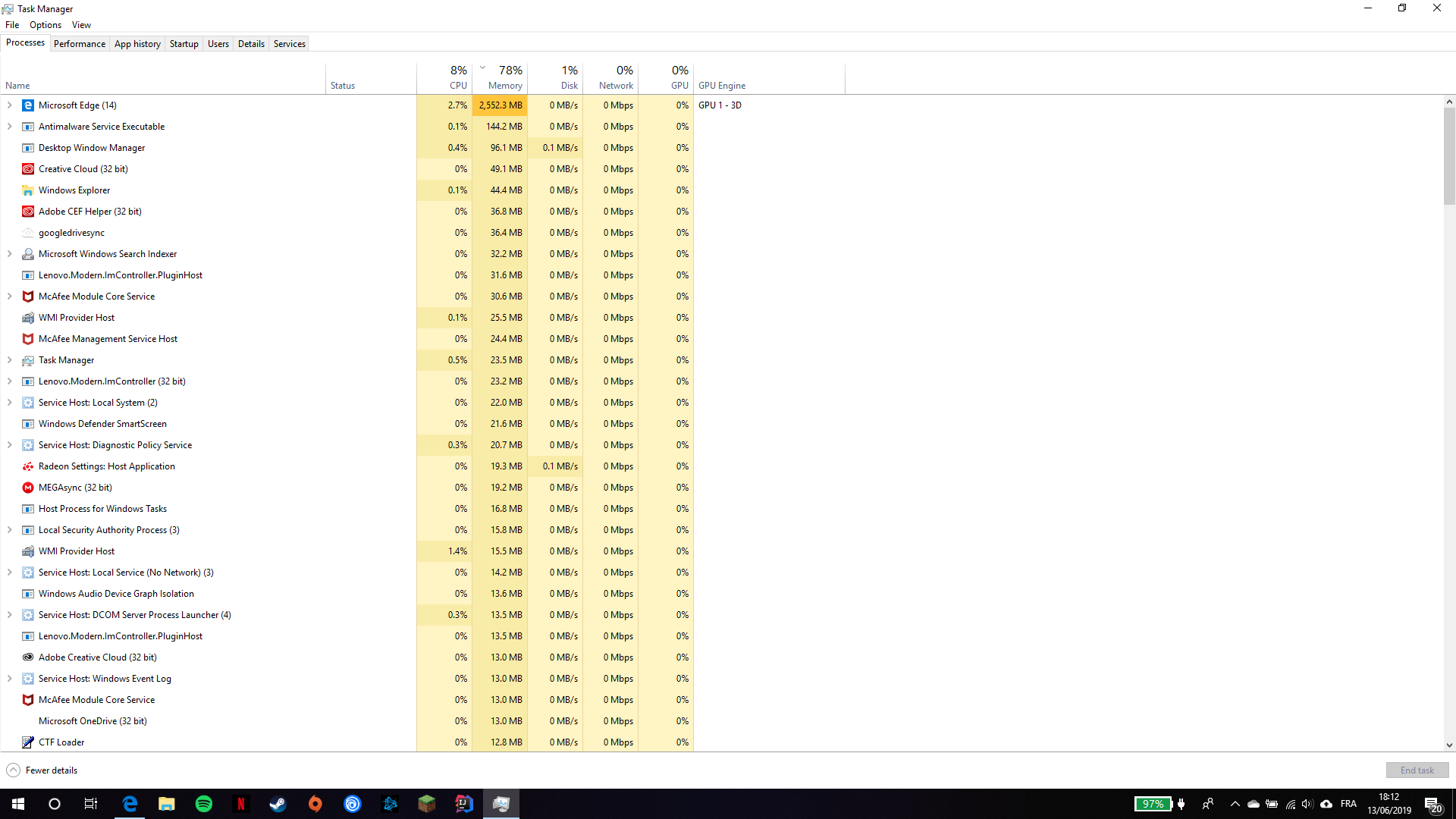This screenshot has height=819, width=1456.
Task: Sort processes by Disk column header
Action: point(555,78)
